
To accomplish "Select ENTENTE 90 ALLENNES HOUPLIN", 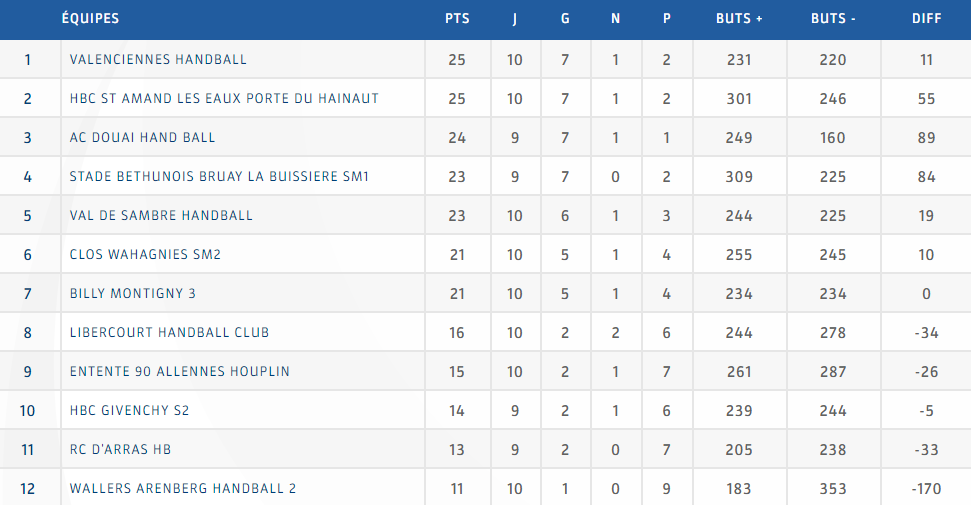I will (x=180, y=372).
